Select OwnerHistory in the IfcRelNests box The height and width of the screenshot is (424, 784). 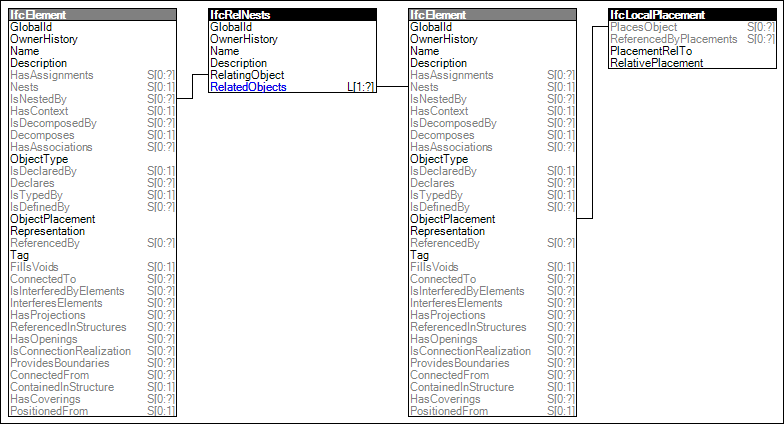(x=244, y=39)
